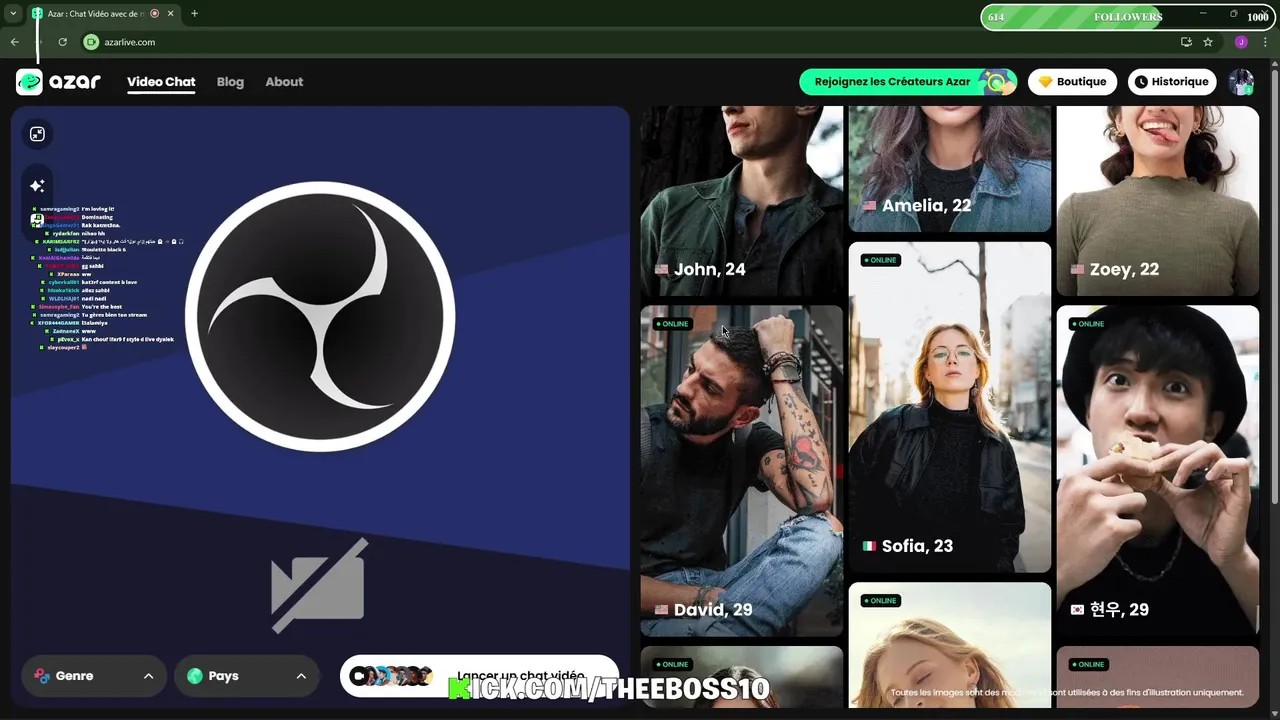Expand the Genre filter dropdown
This screenshot has width=1280, height=720.
click(93, 676)
